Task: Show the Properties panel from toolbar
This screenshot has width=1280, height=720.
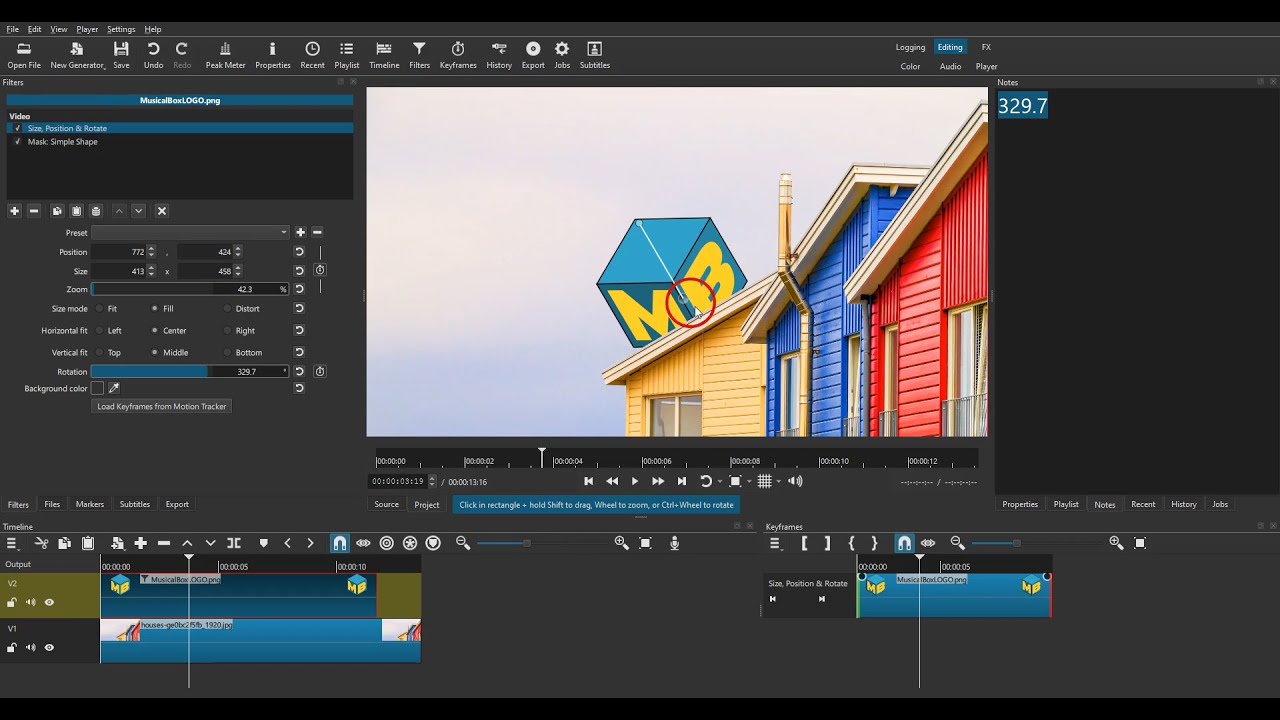Action: point(272,55)
